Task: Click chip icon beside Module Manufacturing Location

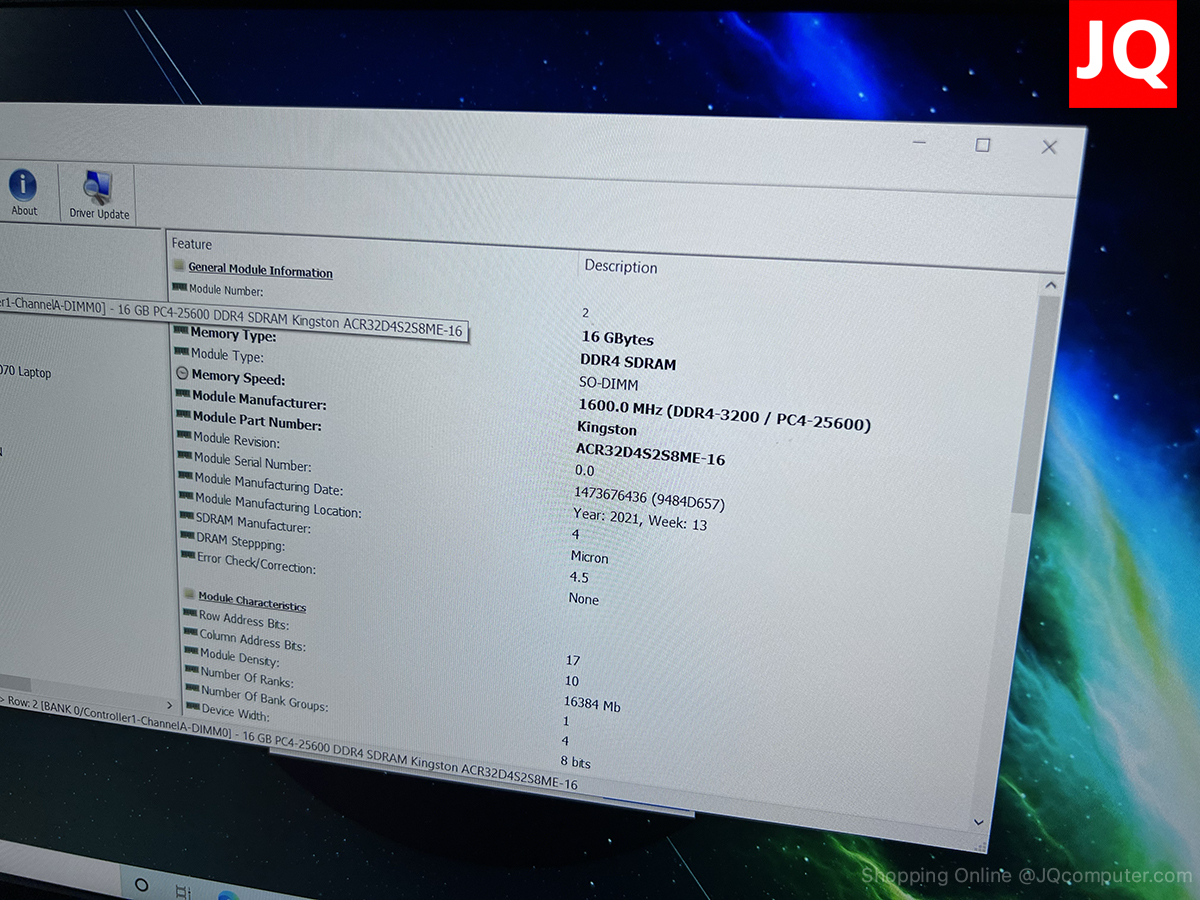Action: pos(187,495)
